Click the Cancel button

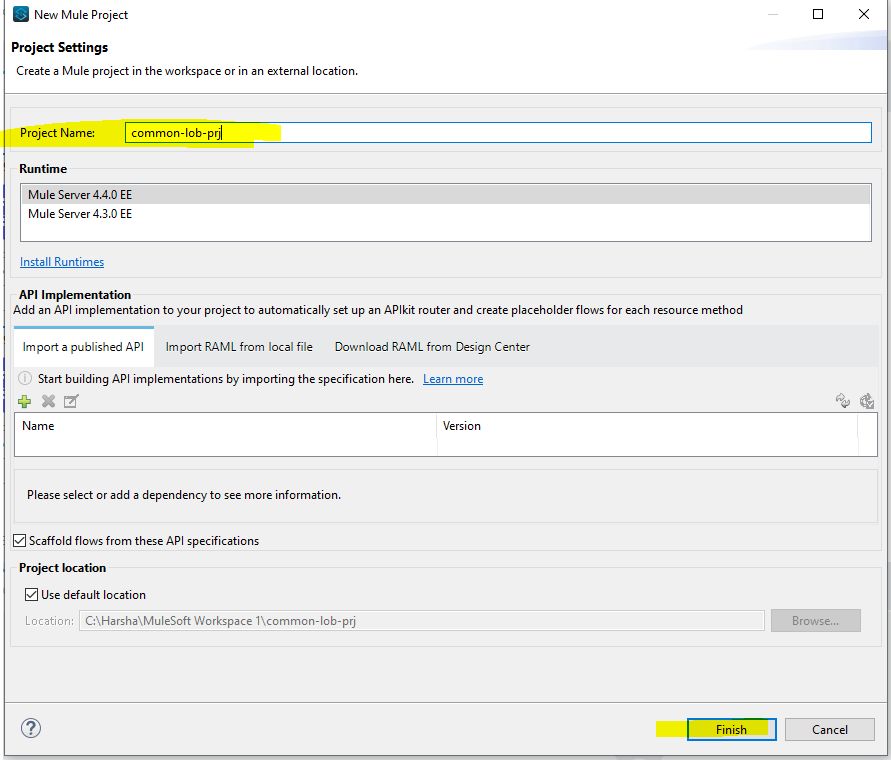[830, 729]
